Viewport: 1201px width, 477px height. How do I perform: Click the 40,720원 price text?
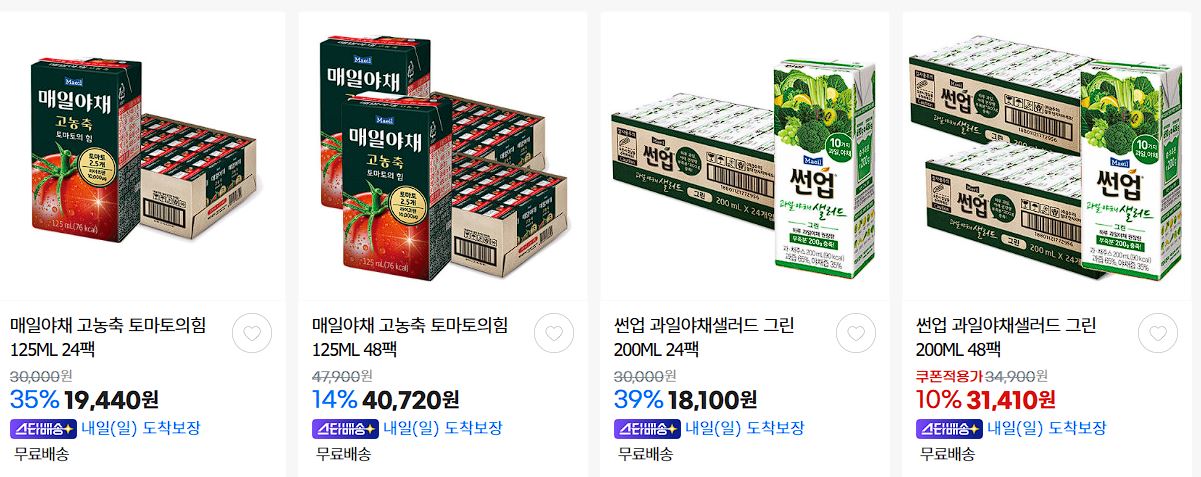click(x=411, y=400)
